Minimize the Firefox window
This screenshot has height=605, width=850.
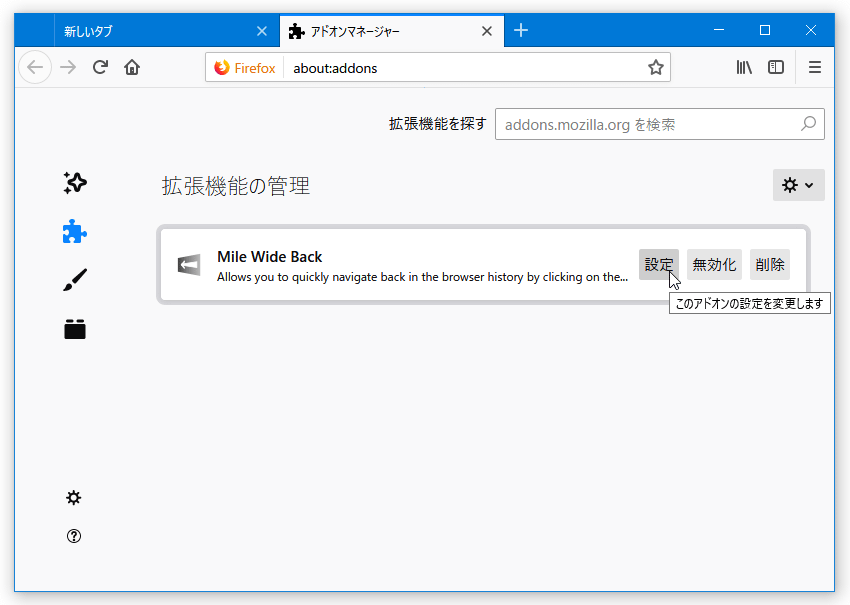click(x=719, y=30)
